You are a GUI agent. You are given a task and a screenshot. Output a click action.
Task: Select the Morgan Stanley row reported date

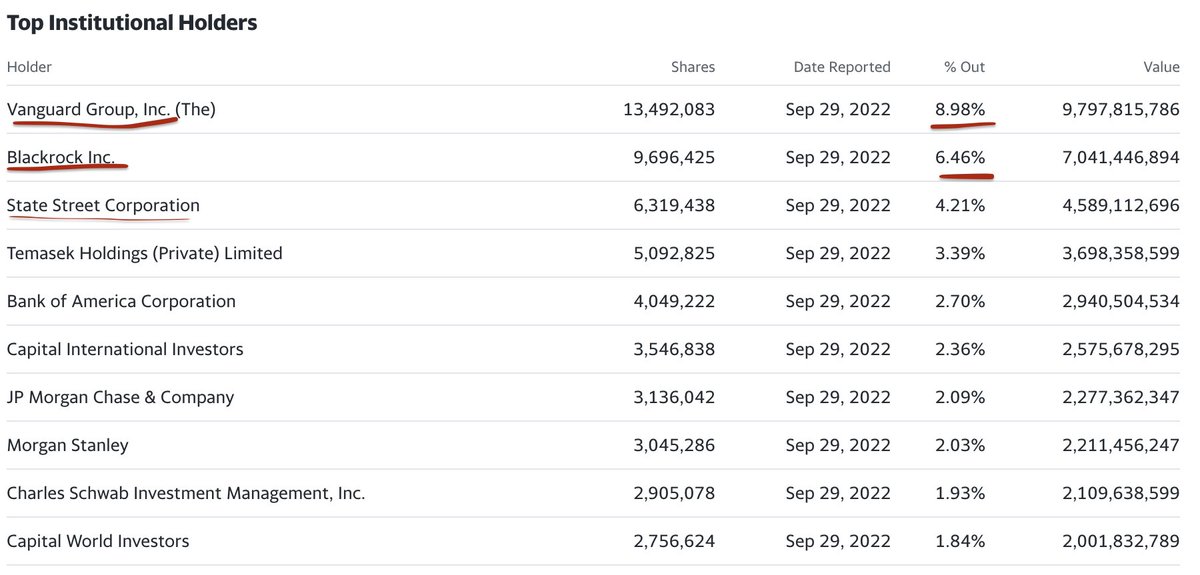tap(838, 445)
